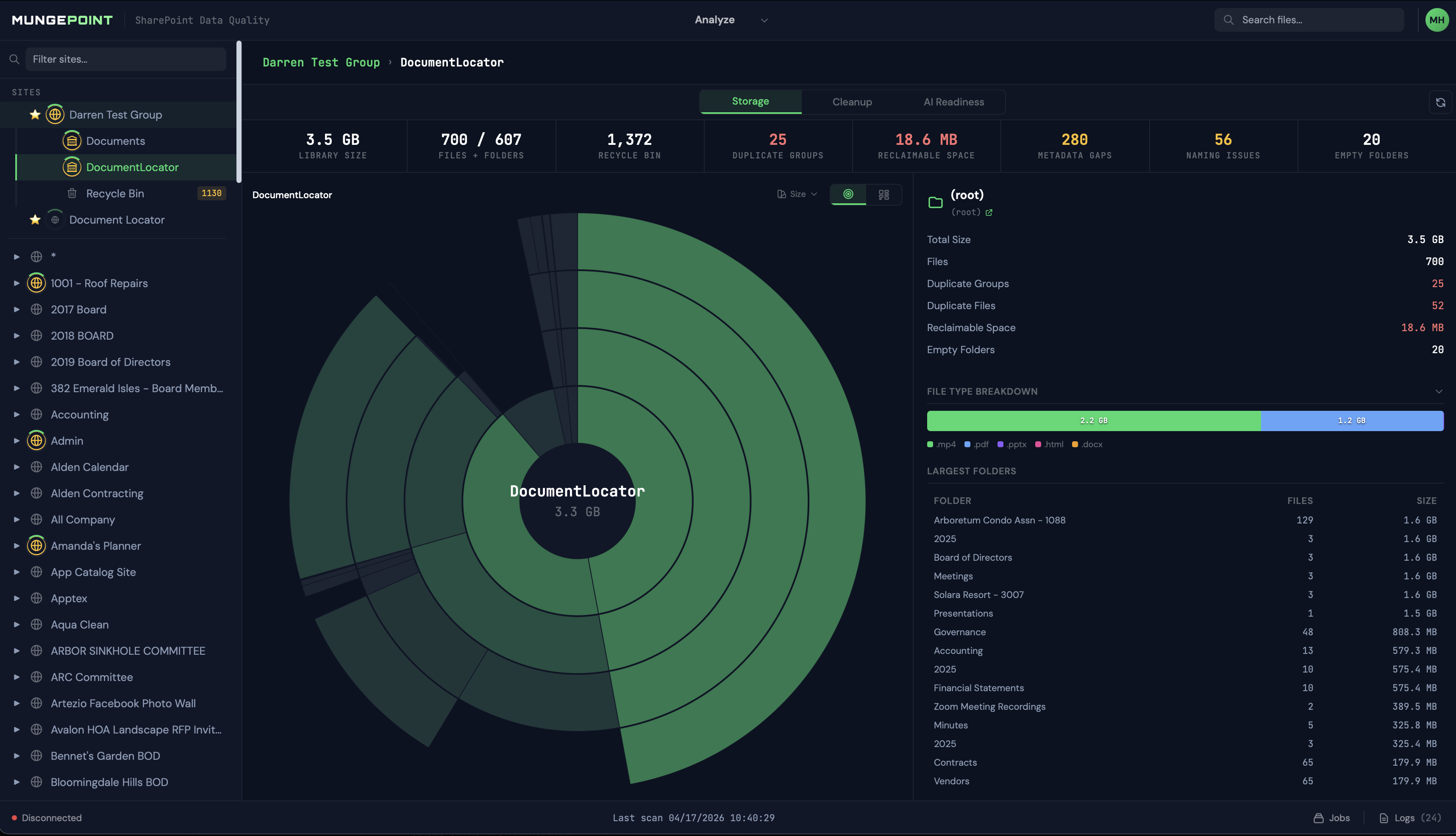Screen dimensions: 1456x836
Task: Click the DocumentLocator center of the sunburst
Action: click(x=577, y=500)
